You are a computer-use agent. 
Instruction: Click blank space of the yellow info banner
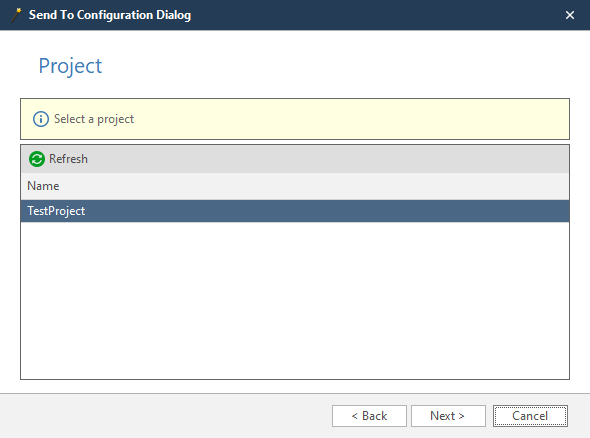tap(350, 119)
